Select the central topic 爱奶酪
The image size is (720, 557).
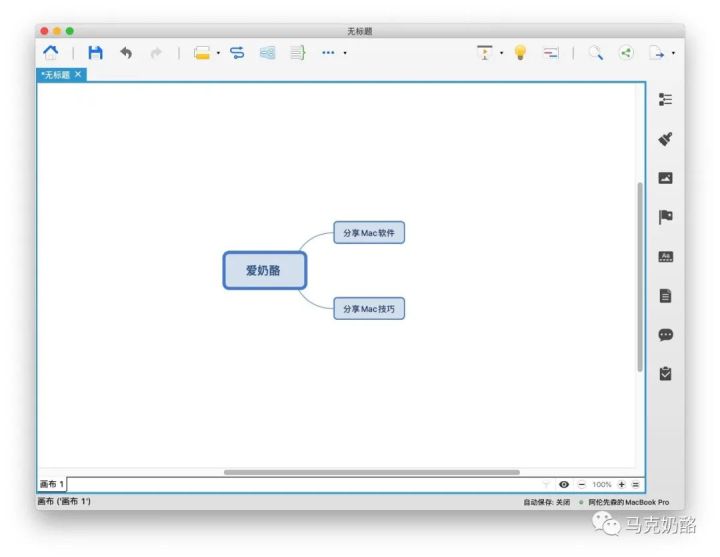click(264, 270)
